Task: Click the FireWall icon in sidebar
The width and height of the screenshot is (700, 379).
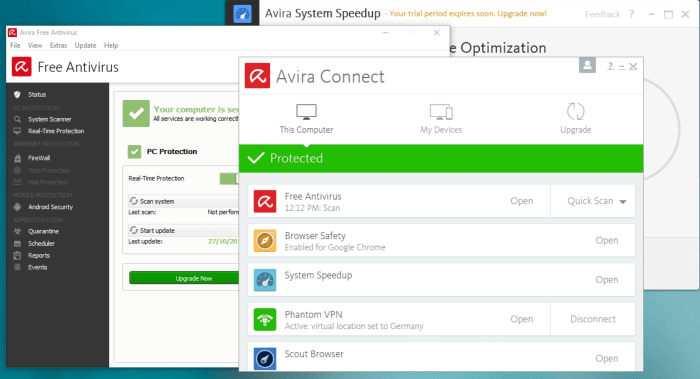Action: click(17, 158)
